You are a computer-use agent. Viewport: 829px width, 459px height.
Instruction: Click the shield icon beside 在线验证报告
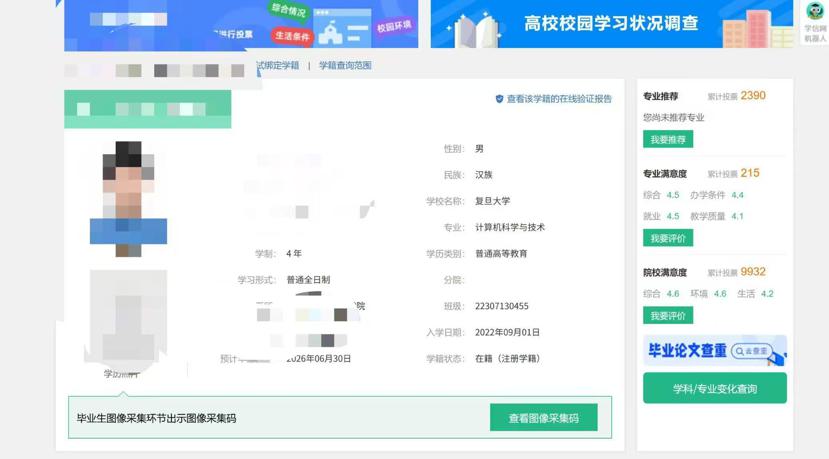(x=499, y=99)
